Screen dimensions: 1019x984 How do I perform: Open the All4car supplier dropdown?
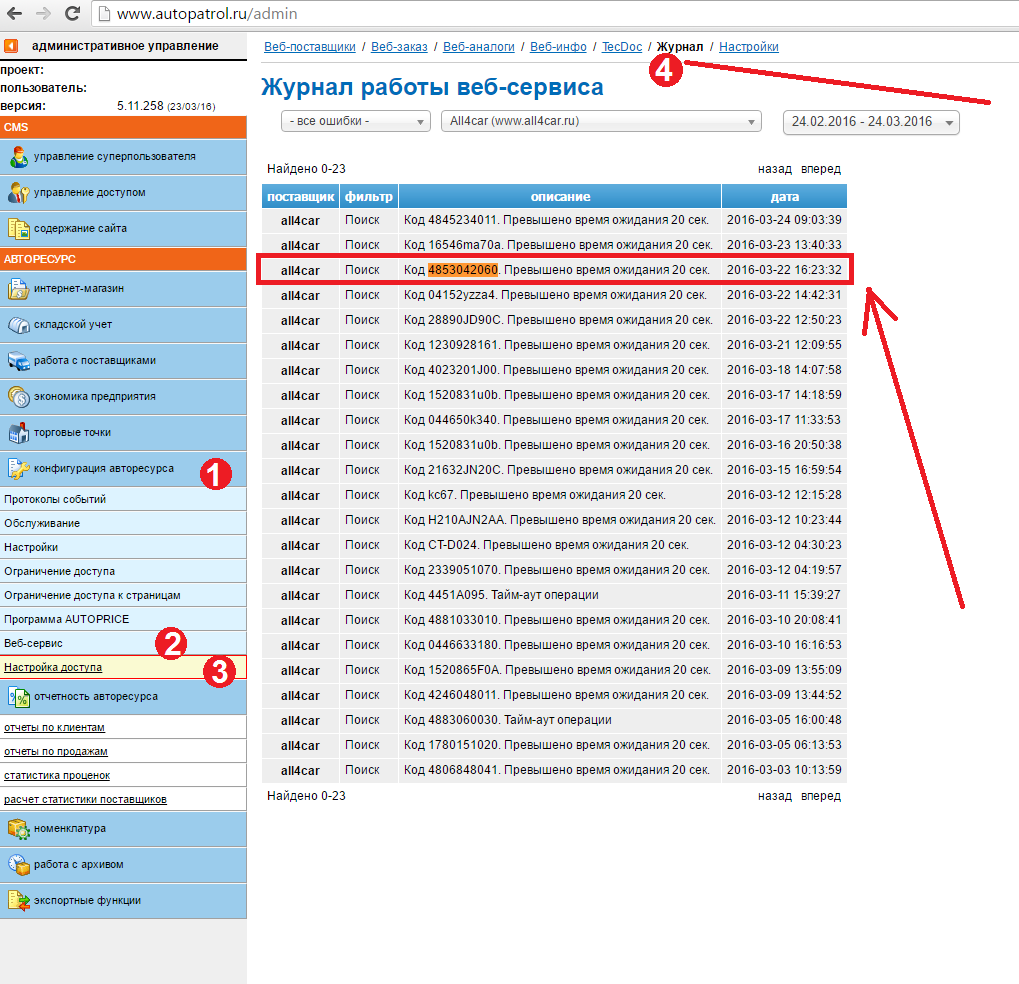point(601,122)
